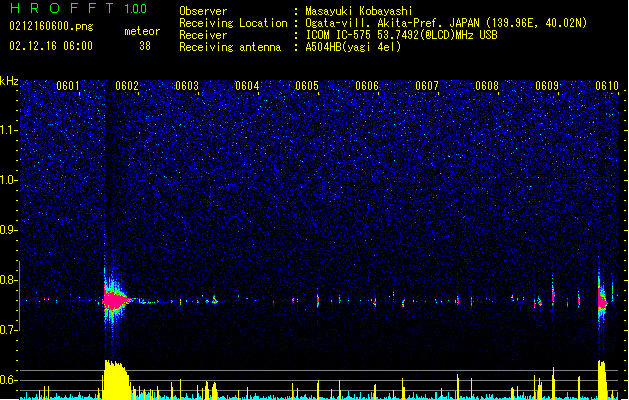The image size is (629, 400).
Task: Click the date stamp 02.12.16 06:00
Action: (51, 46)
